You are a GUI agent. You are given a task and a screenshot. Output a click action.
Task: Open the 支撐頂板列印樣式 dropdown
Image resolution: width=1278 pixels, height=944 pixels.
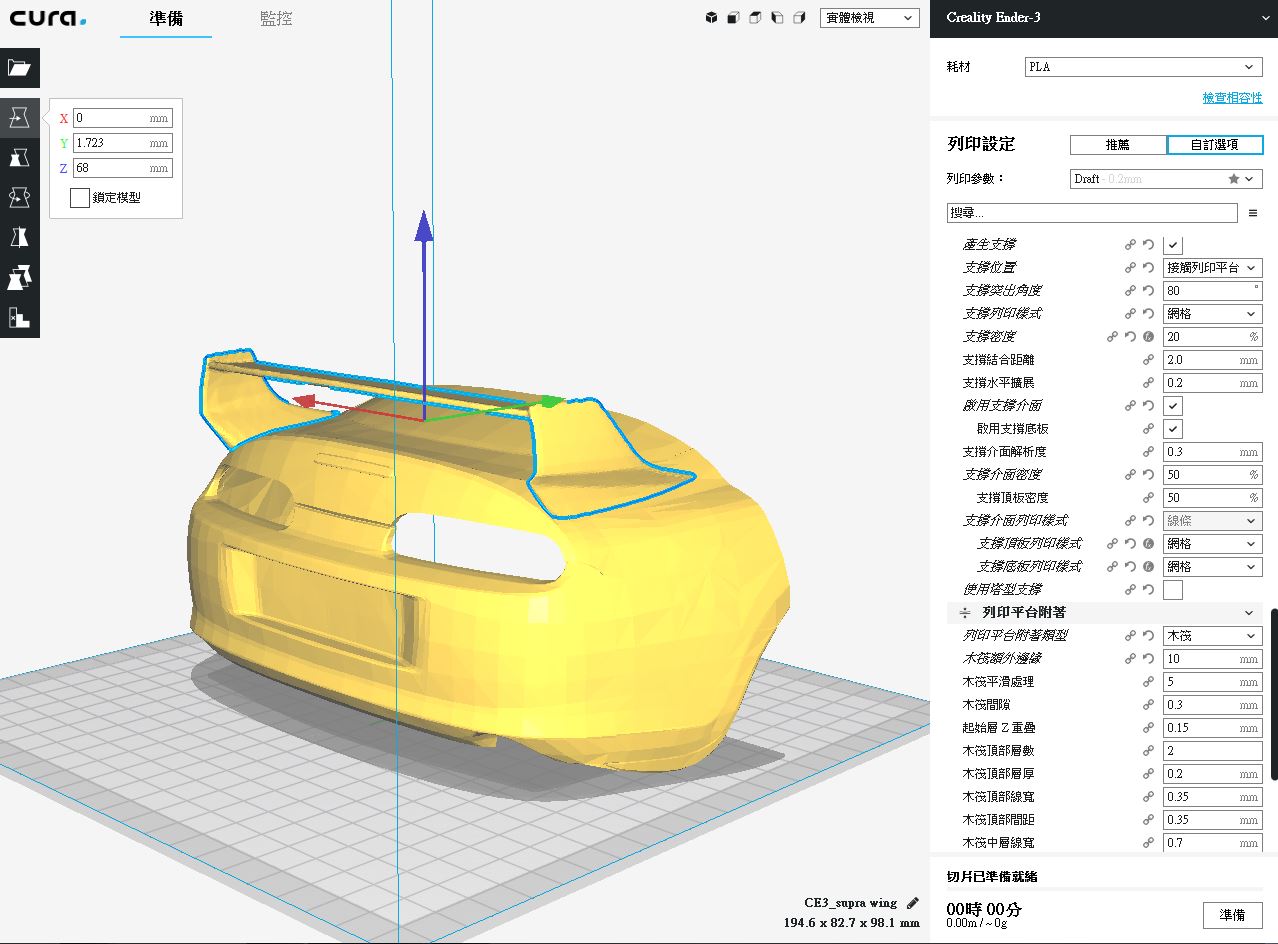pos(1212,544)
